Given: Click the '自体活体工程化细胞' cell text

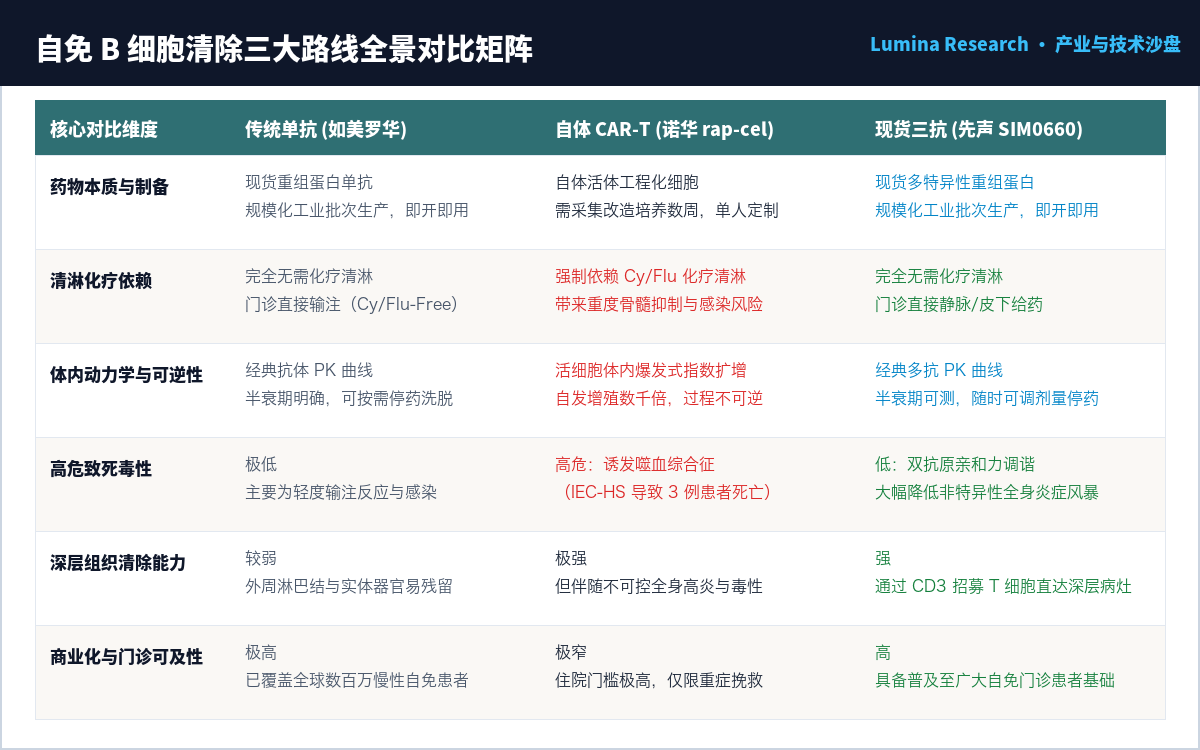Looking at the screenshot, I should 627,182.
